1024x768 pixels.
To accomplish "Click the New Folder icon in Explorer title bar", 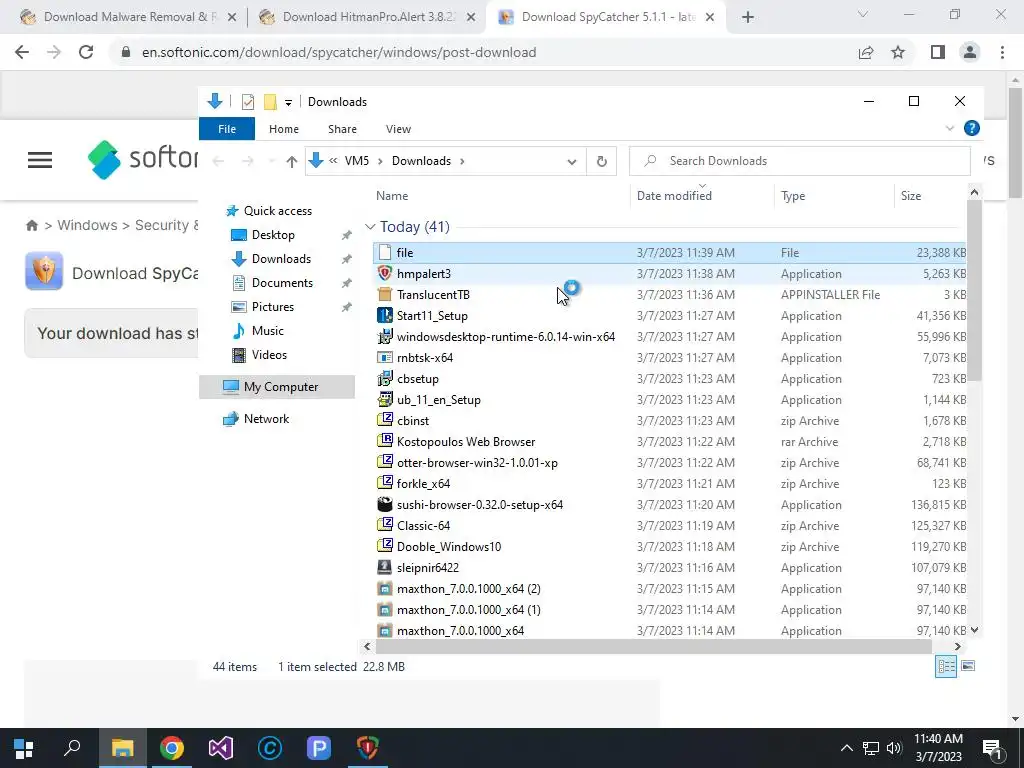I will pyautogui.click(x=270, y=102).
